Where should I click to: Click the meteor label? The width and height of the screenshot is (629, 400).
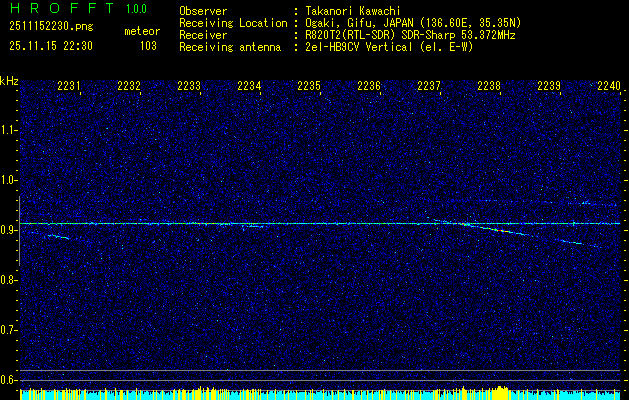[142, 31]
